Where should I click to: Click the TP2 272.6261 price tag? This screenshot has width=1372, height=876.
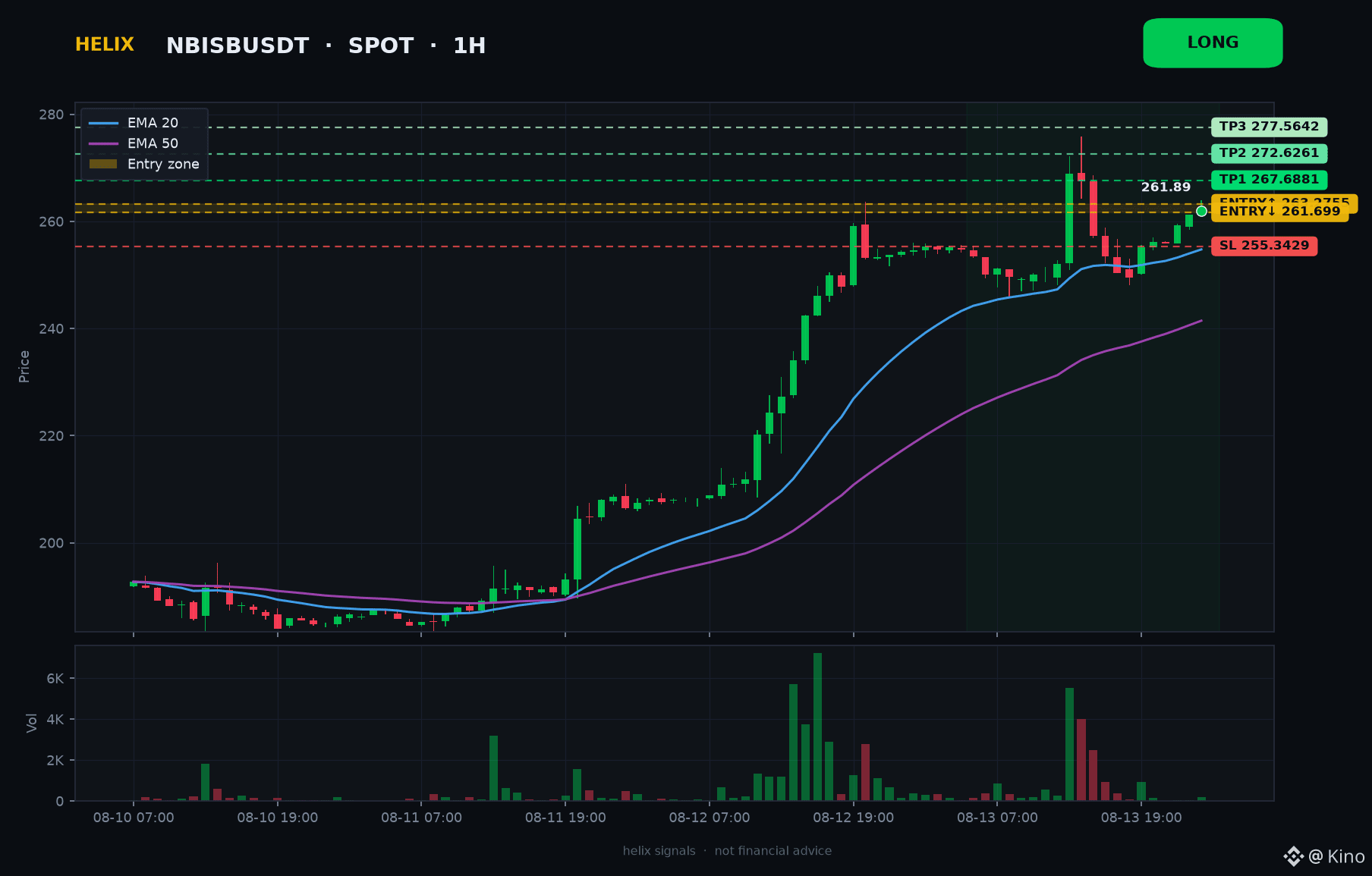[x=1269, y=153]
